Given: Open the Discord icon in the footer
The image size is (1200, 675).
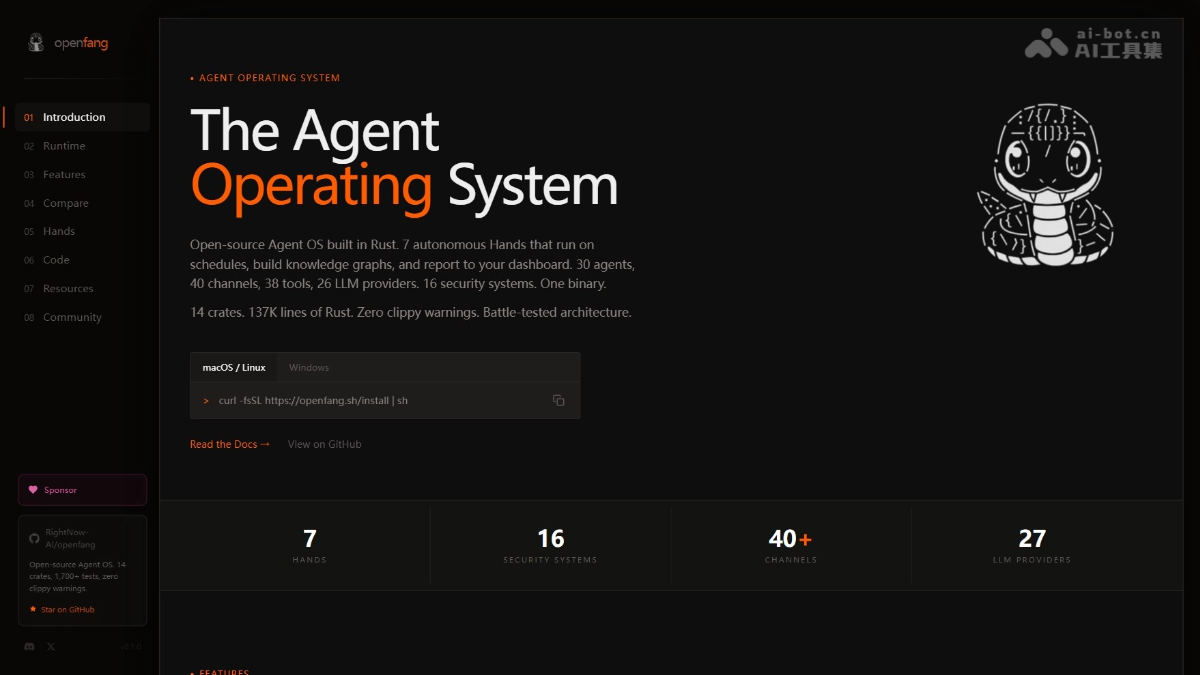Looking at the screenshot, I should point(31,647).
